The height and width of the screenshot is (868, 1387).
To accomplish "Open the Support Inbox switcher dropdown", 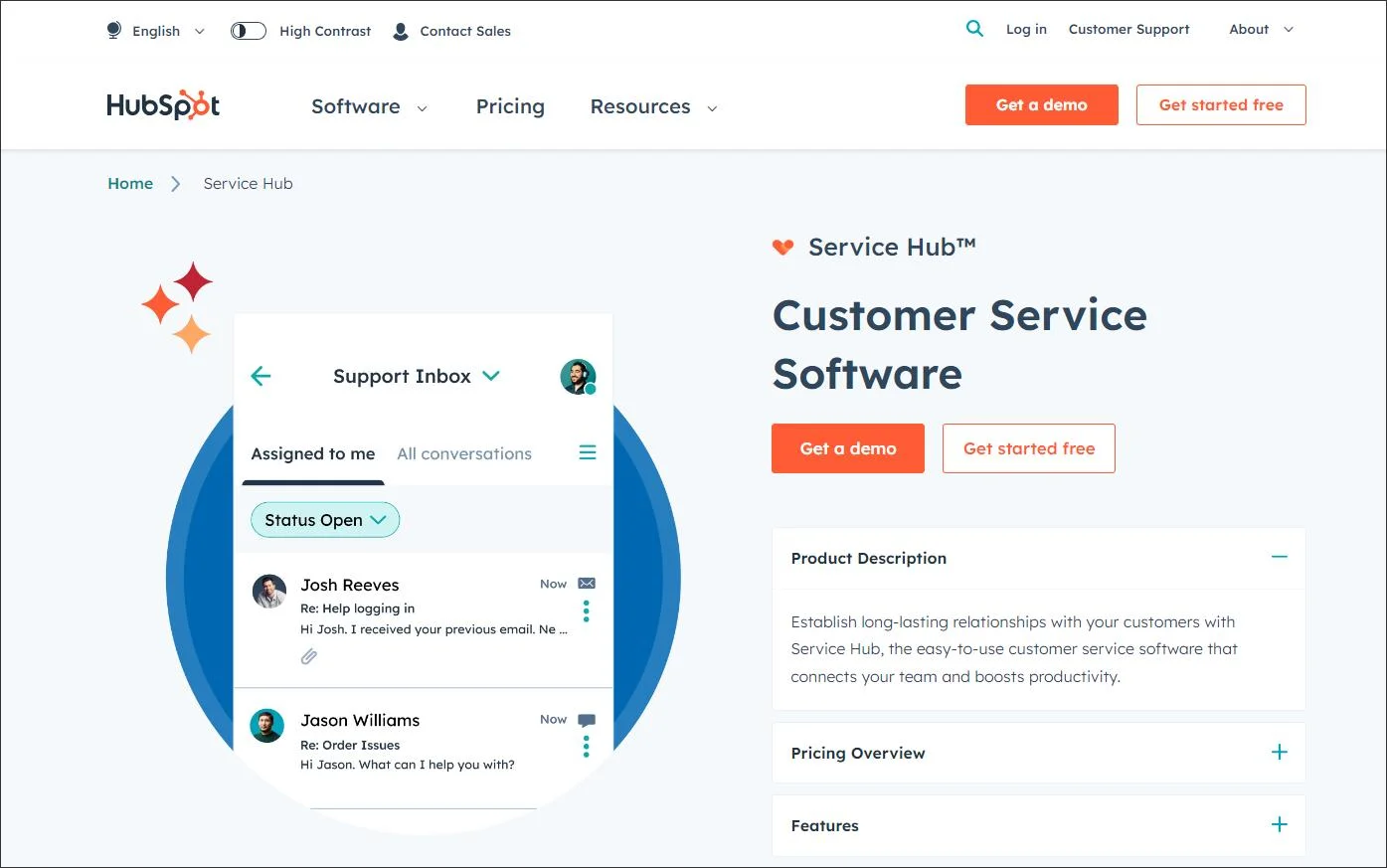I will [491, 376].
